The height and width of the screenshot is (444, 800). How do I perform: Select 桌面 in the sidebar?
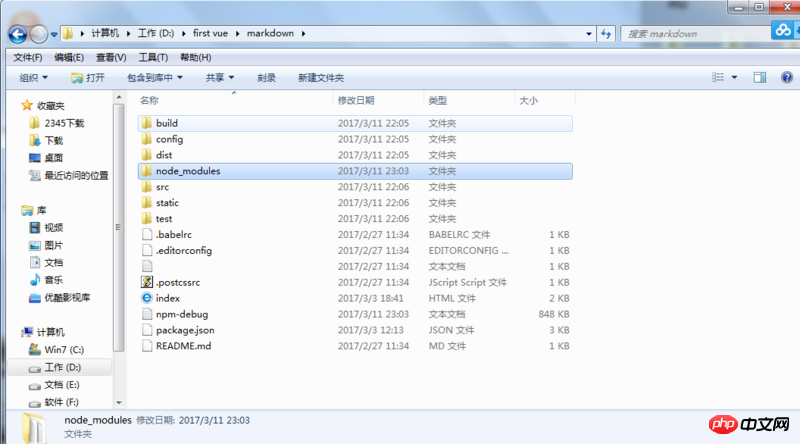pos(54,158)
